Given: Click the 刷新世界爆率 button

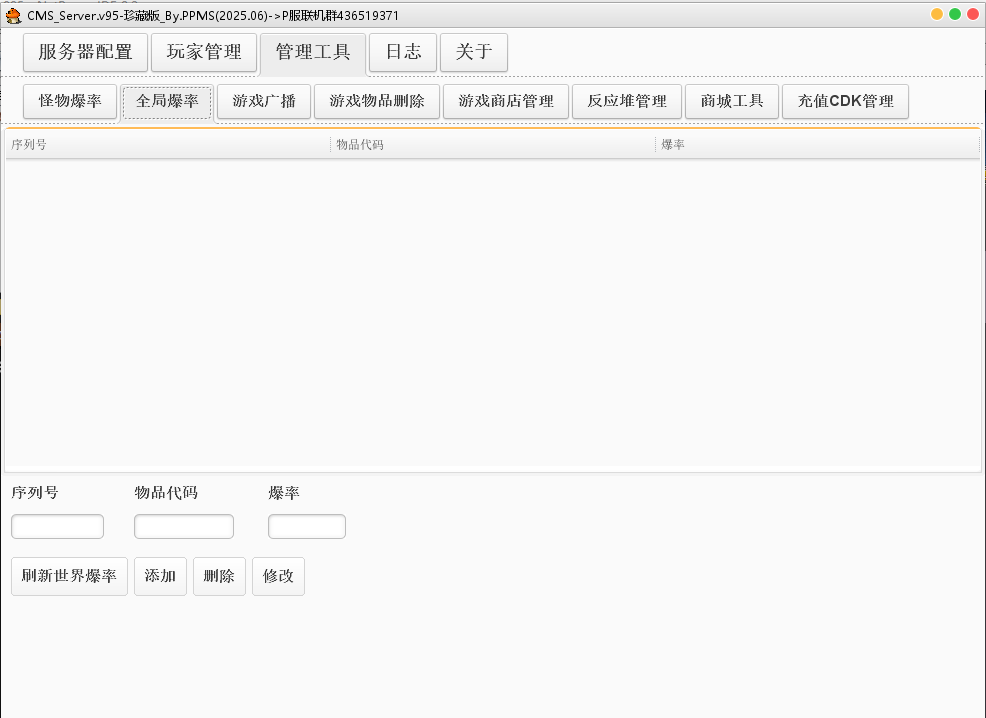Looking at the screenshot, I should point(69,576).
